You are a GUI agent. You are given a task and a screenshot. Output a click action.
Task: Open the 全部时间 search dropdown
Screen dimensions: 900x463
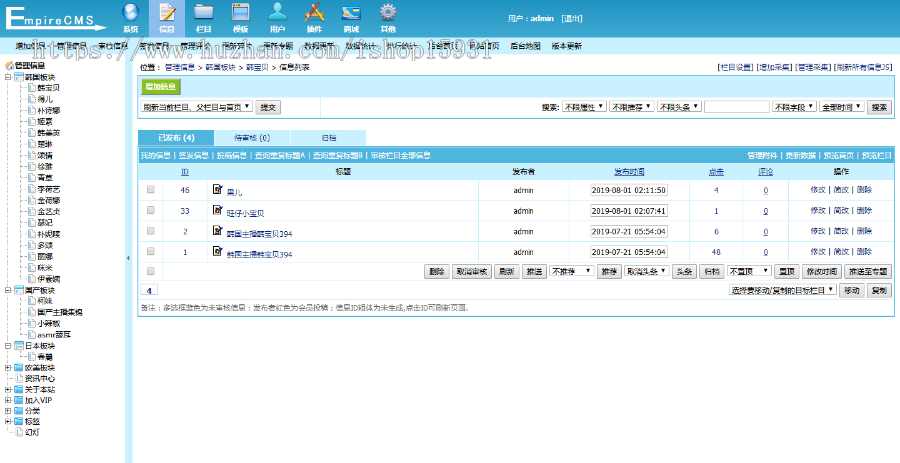pyautogui.click(x=842, y=107)
